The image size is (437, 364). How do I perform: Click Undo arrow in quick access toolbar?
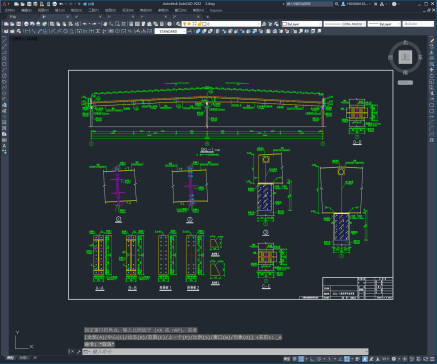point(61,4)
